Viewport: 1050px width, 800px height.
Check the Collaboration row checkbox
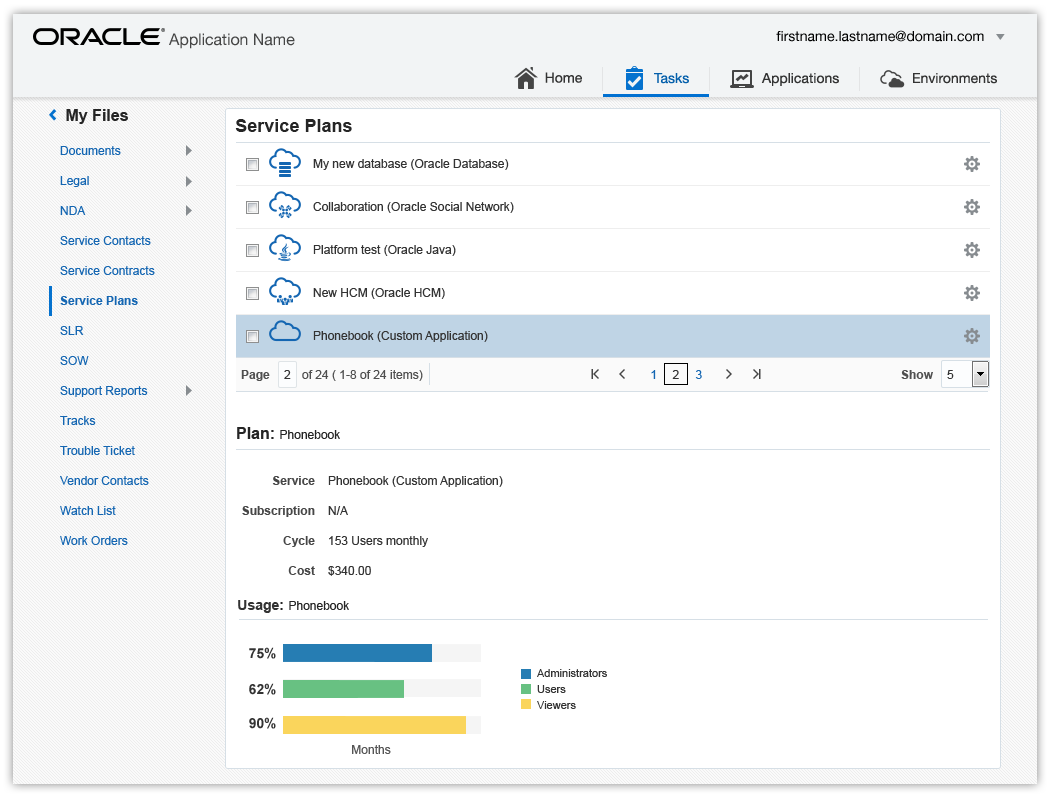[252, 208]
